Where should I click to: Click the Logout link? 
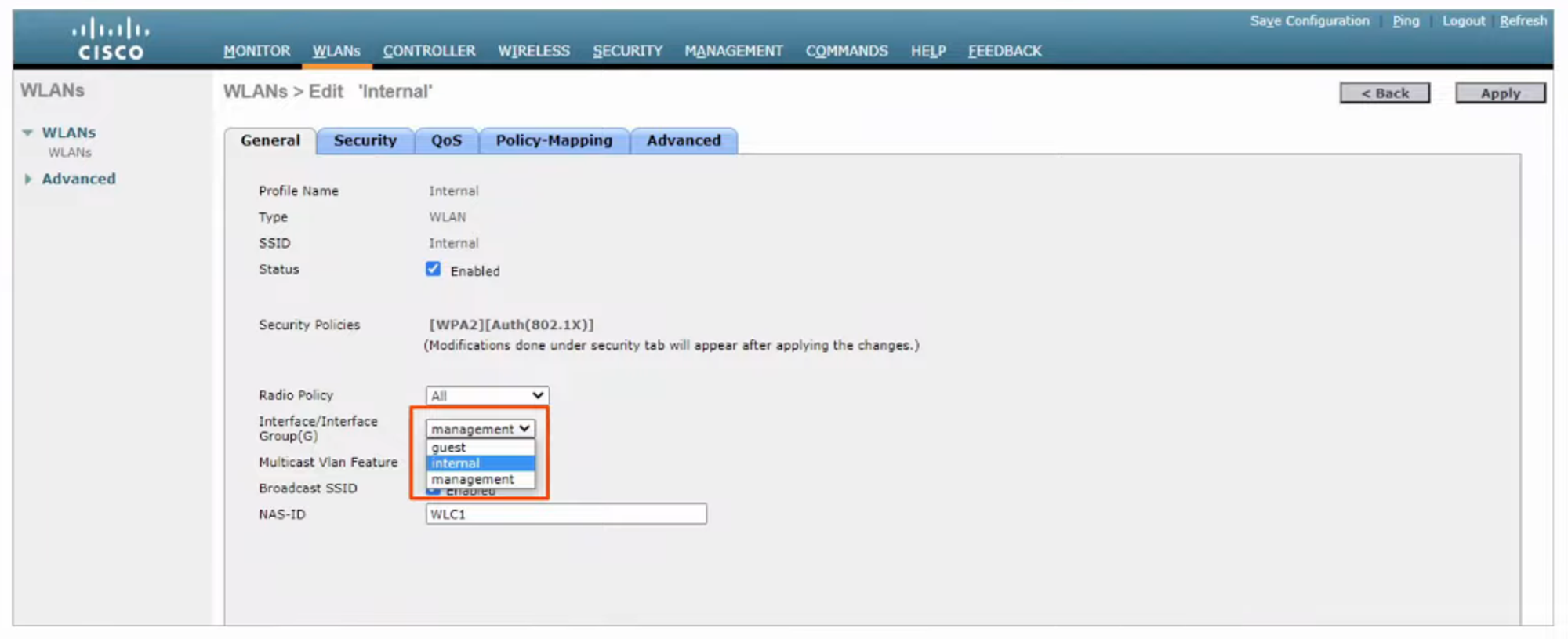(x=1463, y=21)
